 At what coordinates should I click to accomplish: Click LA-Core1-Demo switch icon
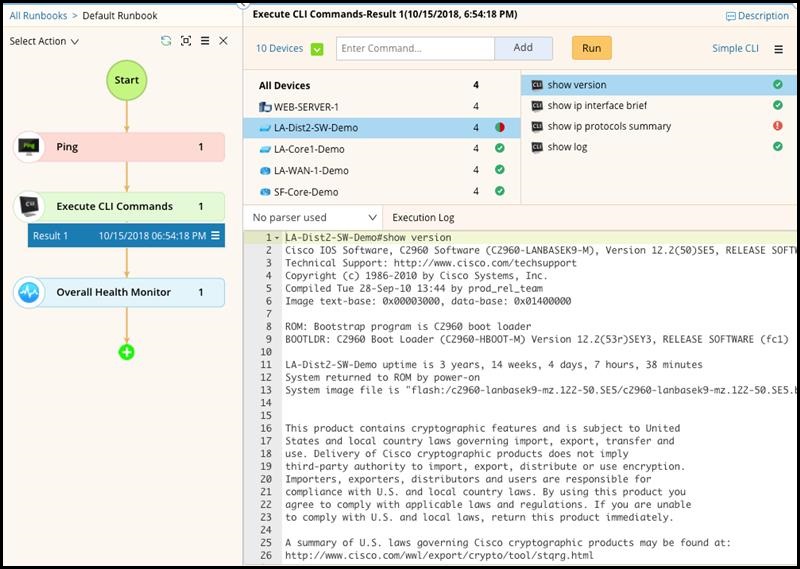tap(265, 150)
